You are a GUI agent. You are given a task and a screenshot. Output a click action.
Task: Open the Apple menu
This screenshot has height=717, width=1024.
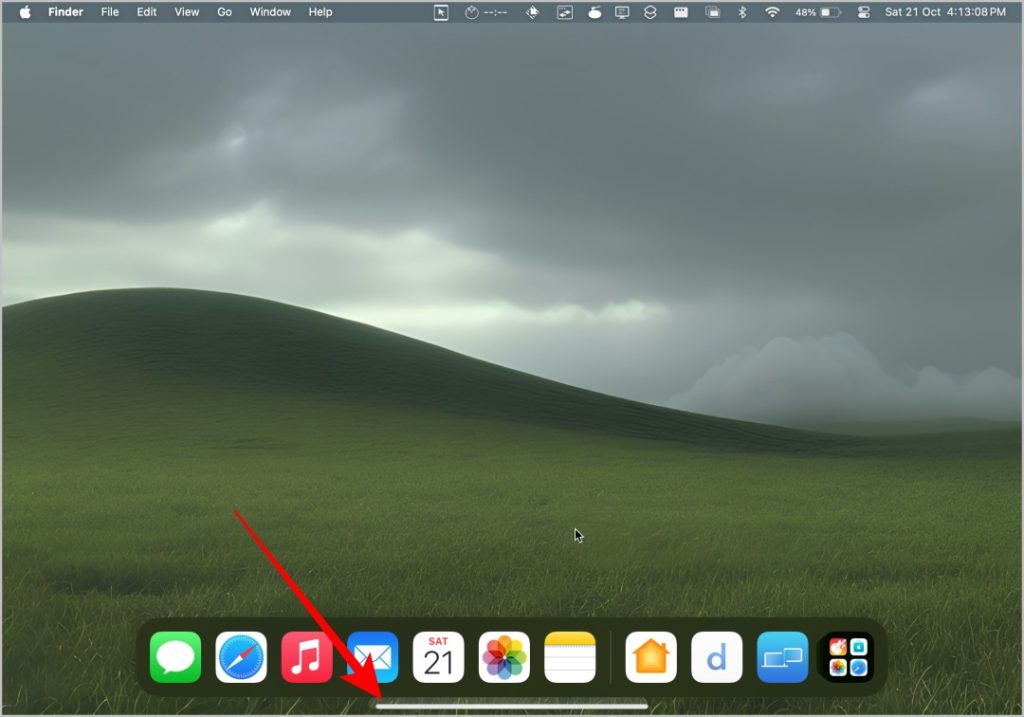[x=25, y=12]
